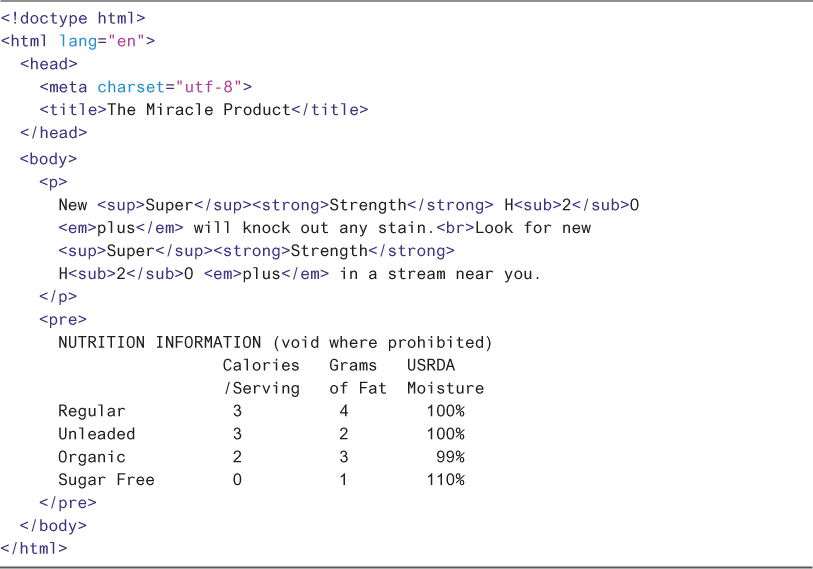Click the closing html tag
The image size is (813, 569).
point(34,548)
